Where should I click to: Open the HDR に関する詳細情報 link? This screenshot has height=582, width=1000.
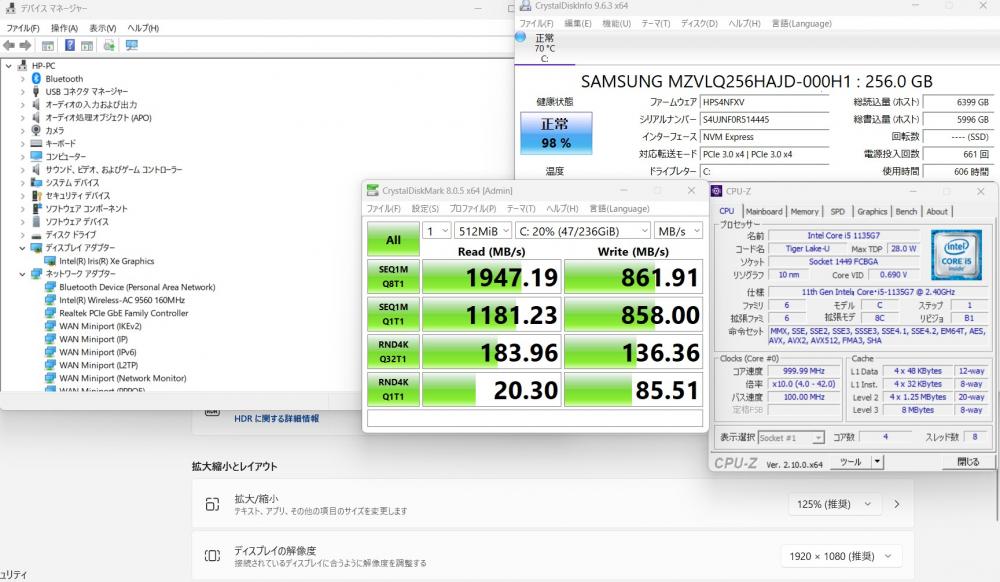pyautogui.click(x=276, y=418)
